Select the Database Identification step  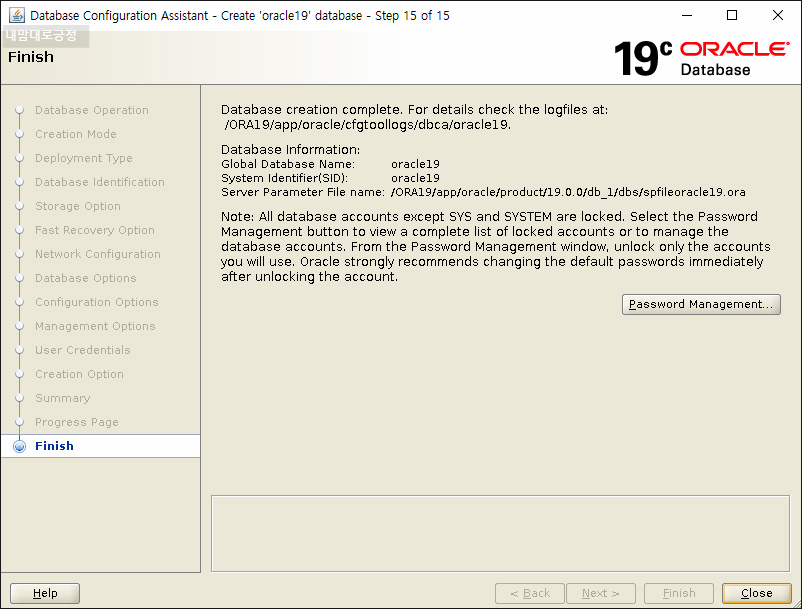(x=100, y=182)
